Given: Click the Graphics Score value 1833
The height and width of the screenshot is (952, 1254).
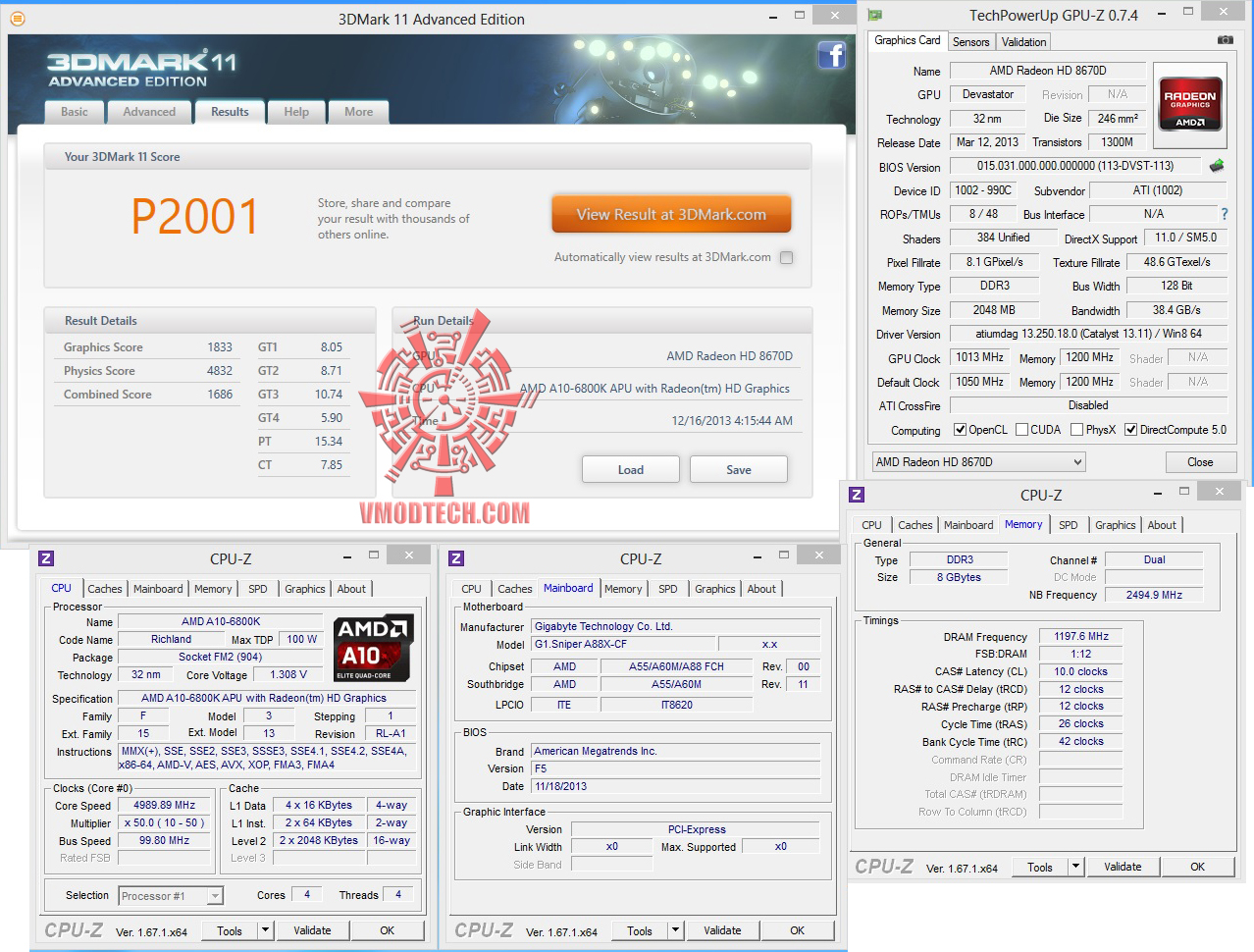Looking at the screenshot, I should click(220, 346).
